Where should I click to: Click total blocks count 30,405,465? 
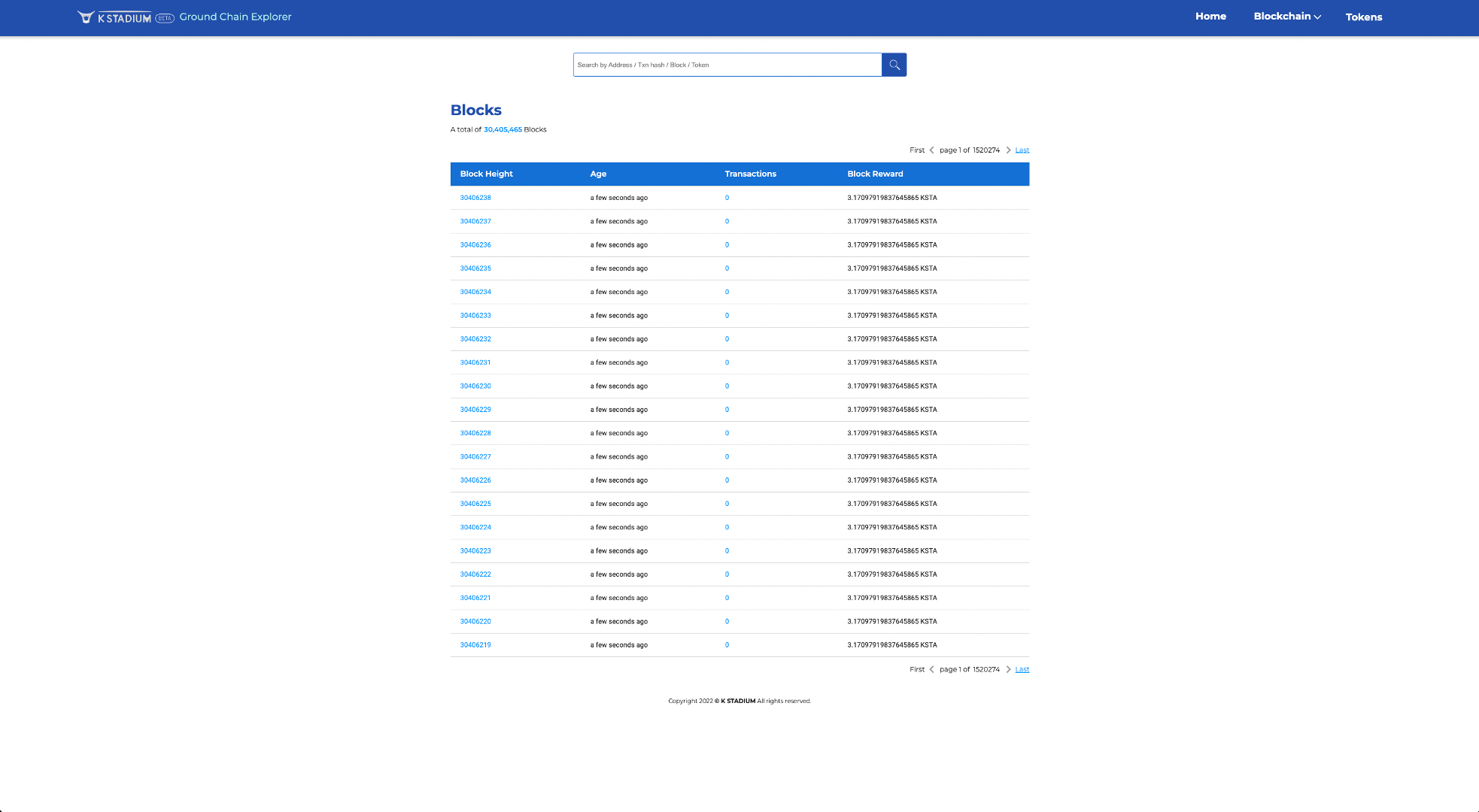click(503, 130)
